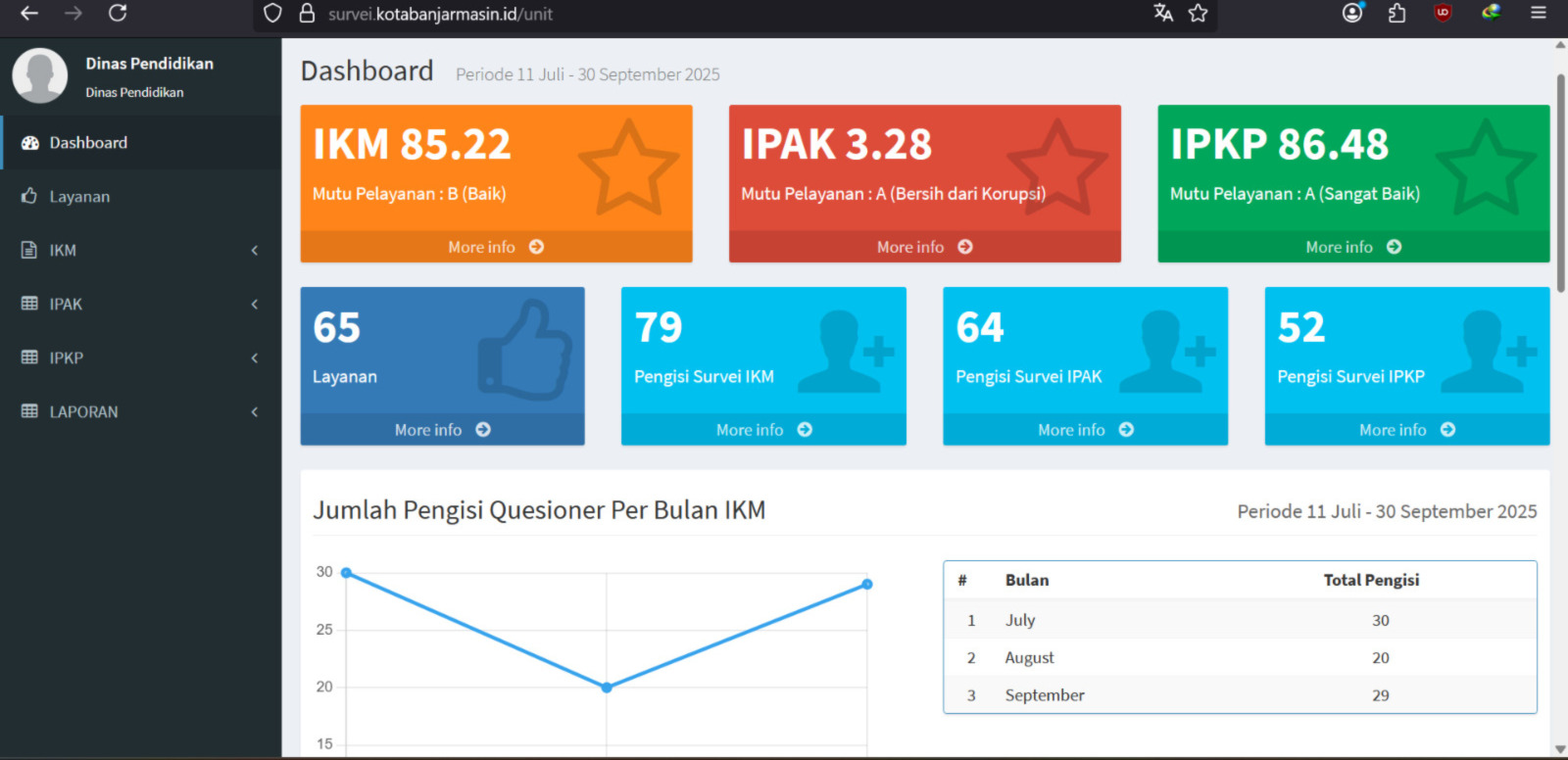Viewport: 1568px width, 760px height.
Task: Open More info under IPAK 3.28
Action: point(924,247)
